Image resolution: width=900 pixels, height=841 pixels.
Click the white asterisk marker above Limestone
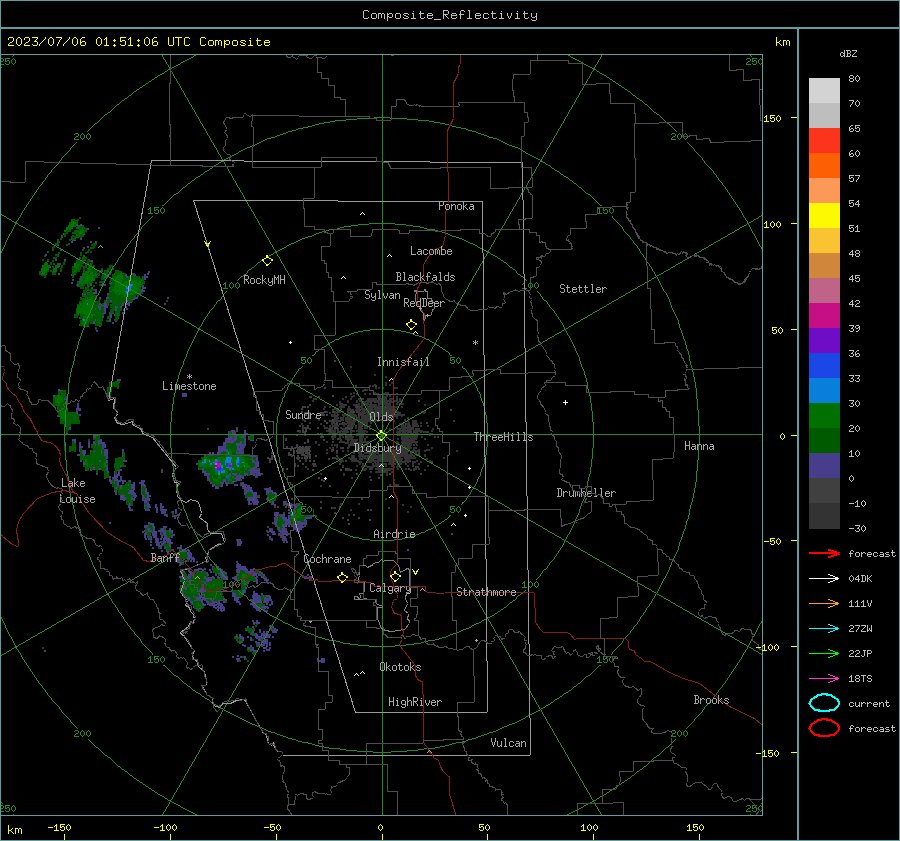(x=189, y=377)
